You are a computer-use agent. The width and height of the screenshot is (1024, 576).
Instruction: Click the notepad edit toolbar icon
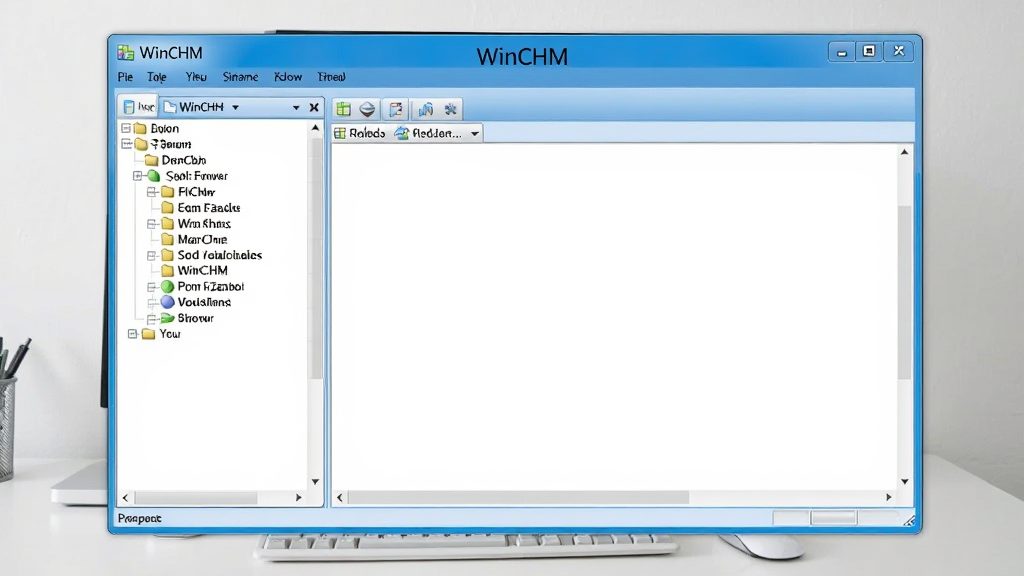(396, 109)
